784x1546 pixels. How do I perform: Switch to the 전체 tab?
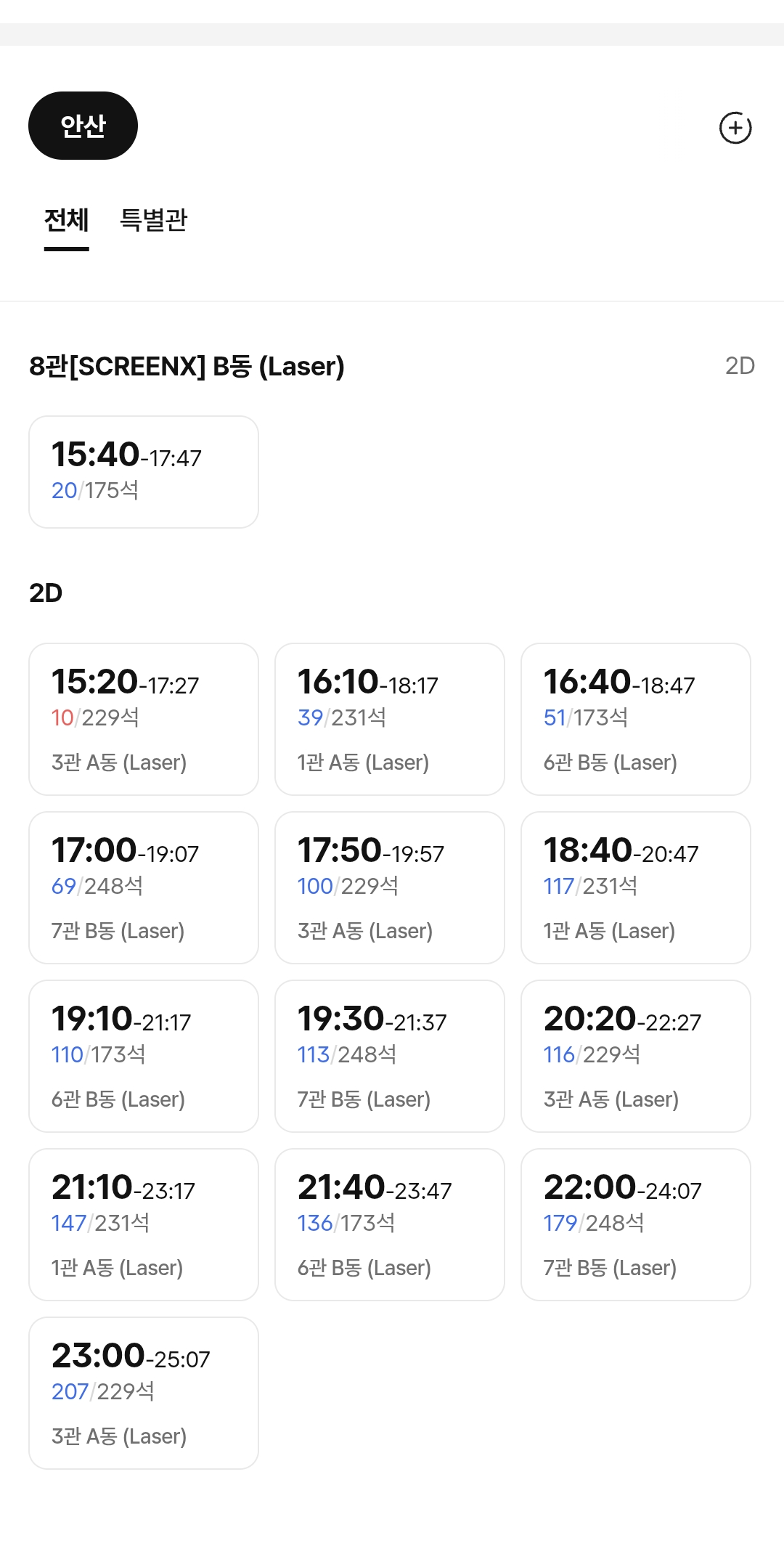pyautogui.click(x=66, y=220)
